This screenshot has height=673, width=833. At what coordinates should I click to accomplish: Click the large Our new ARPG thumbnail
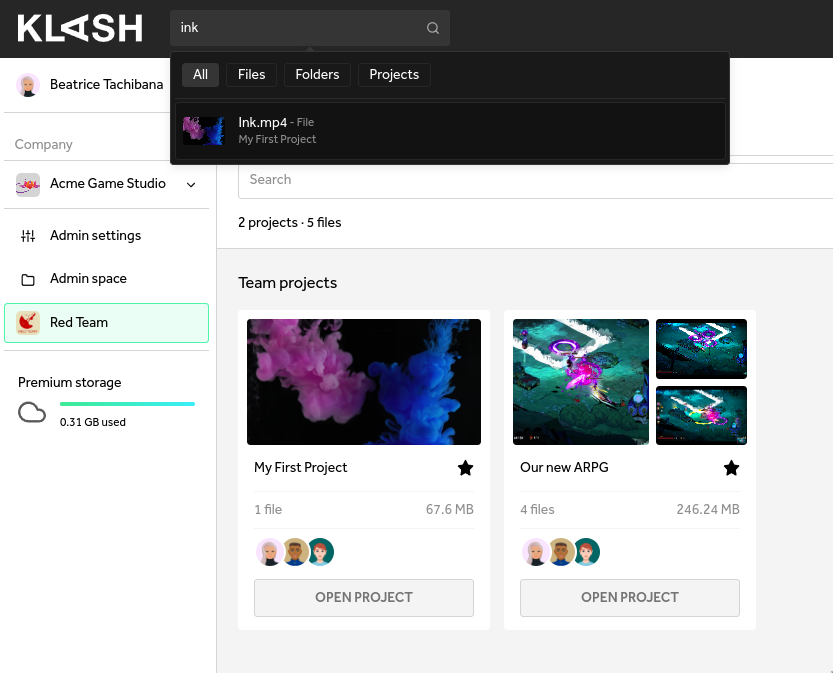pos(581,382)
